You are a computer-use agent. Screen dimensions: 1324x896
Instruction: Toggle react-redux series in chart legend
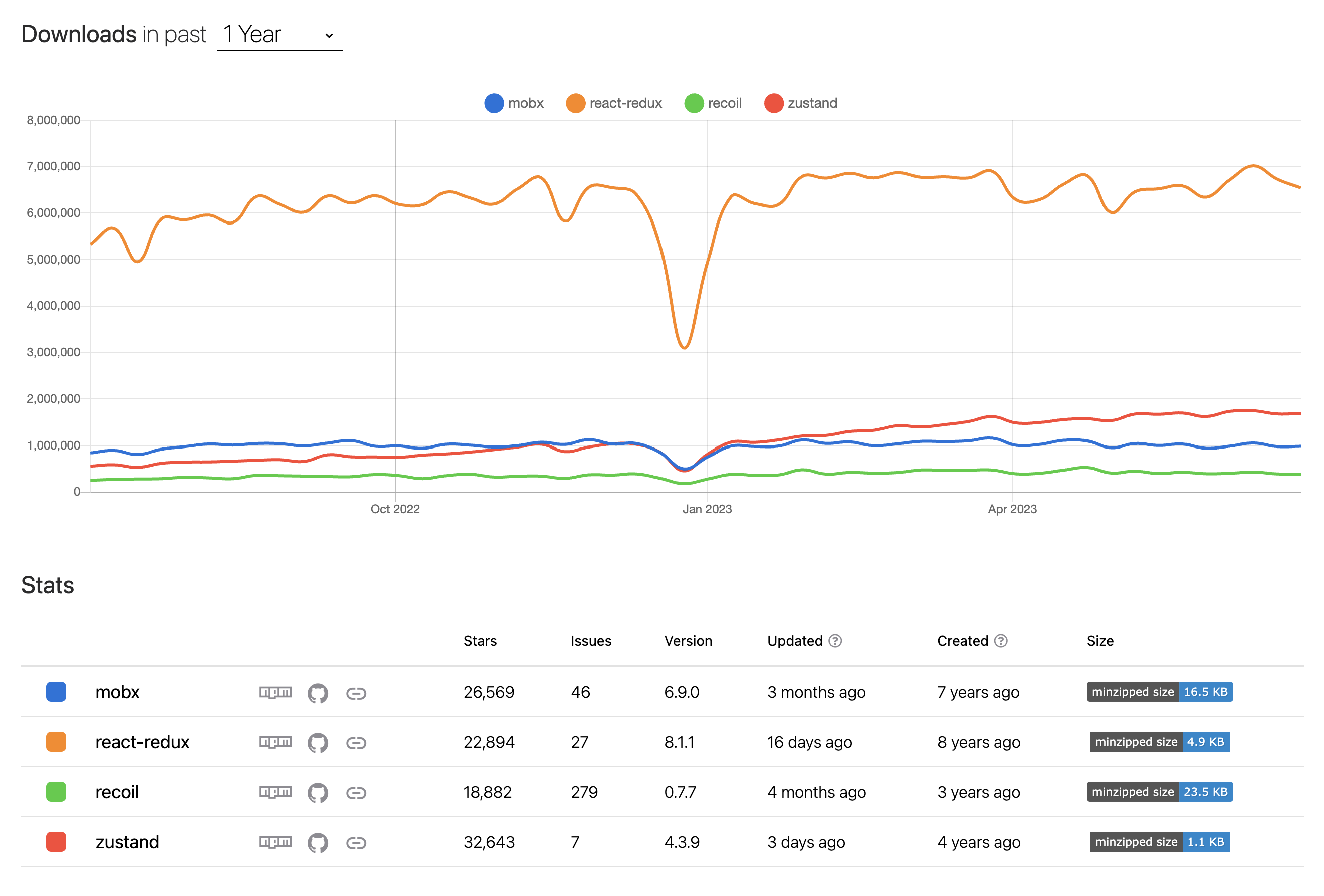click(614, 103)
